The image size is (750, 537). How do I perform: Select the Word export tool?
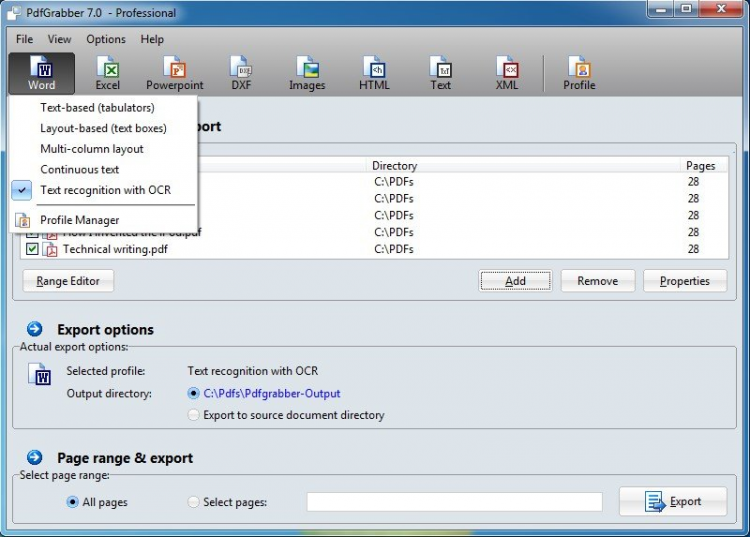(42, 73)
